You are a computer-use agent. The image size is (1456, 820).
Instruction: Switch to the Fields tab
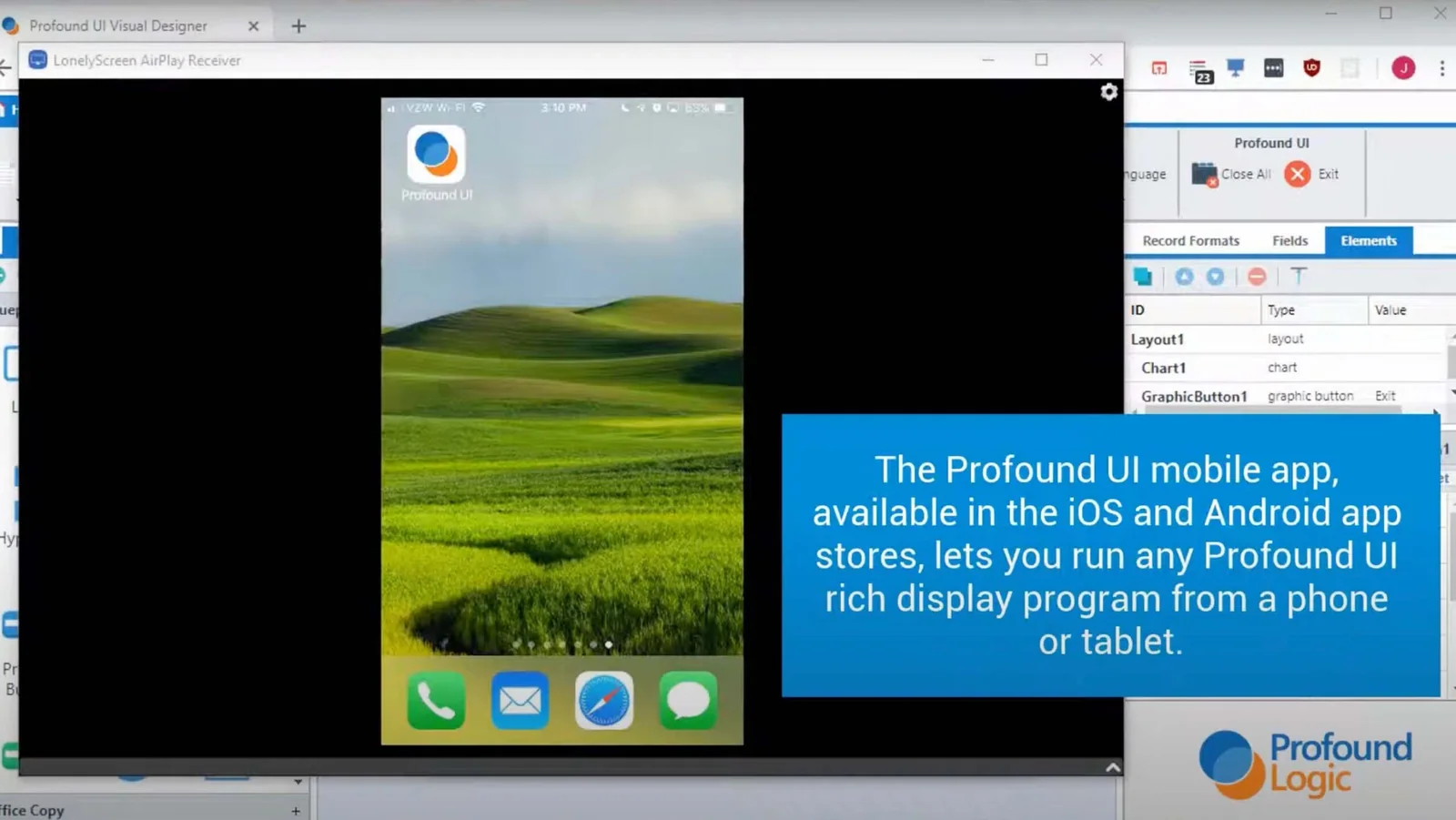pos(1289,240)
